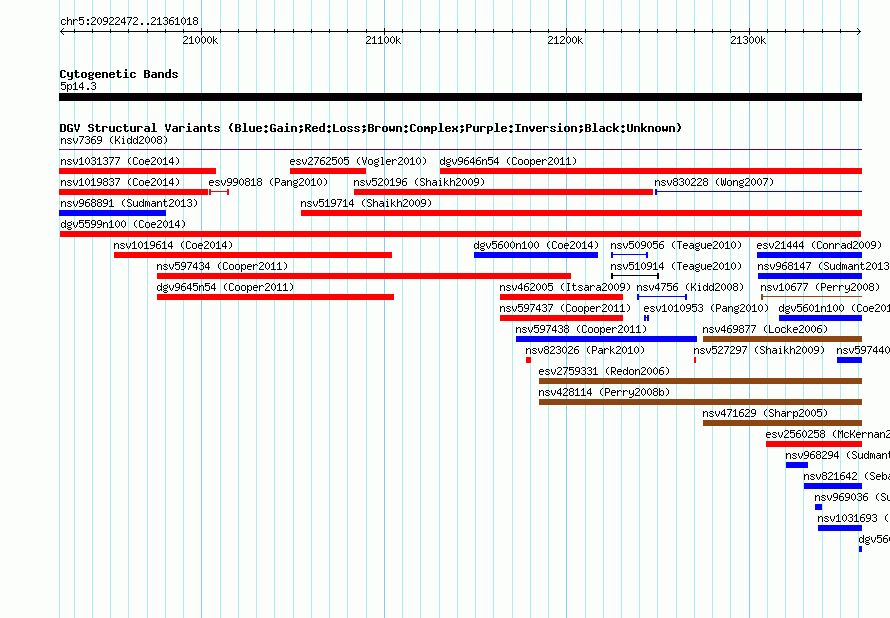Image resolution: width=890 pixels, height=618 pixels.
Task: Open variant esv2762505 (Vogler2010)
Action: 358,161
